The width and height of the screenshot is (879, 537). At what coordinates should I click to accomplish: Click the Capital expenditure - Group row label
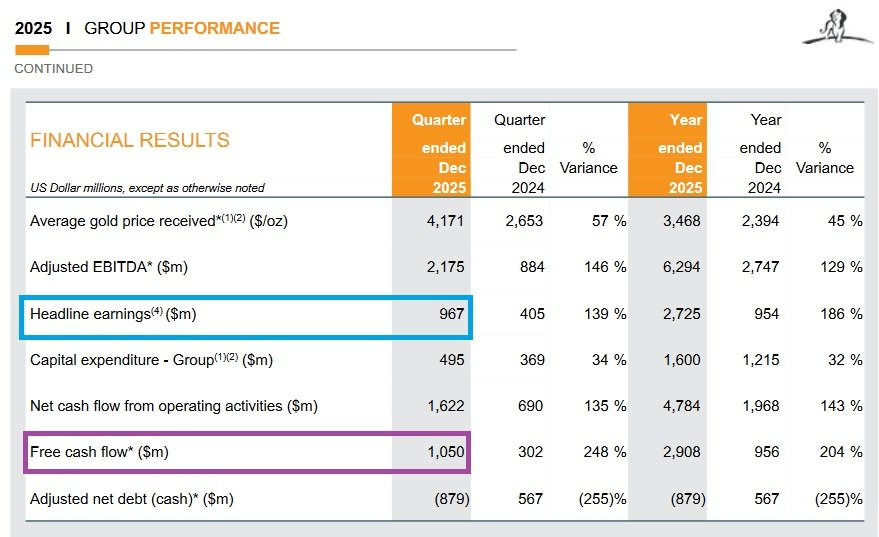(x=151, y=360)
